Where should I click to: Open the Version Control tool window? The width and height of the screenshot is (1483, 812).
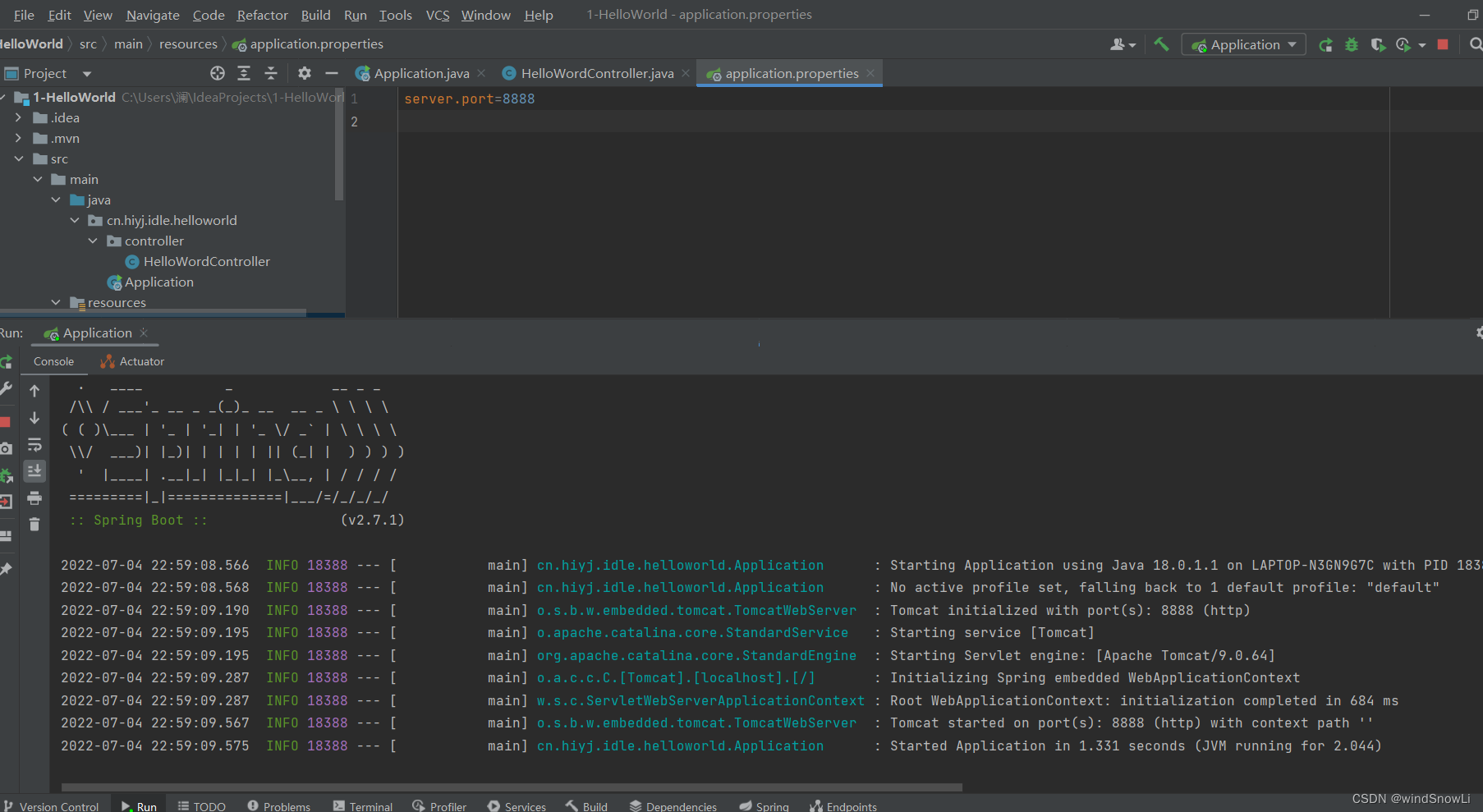pyautogui.click(x=51, y=806)
